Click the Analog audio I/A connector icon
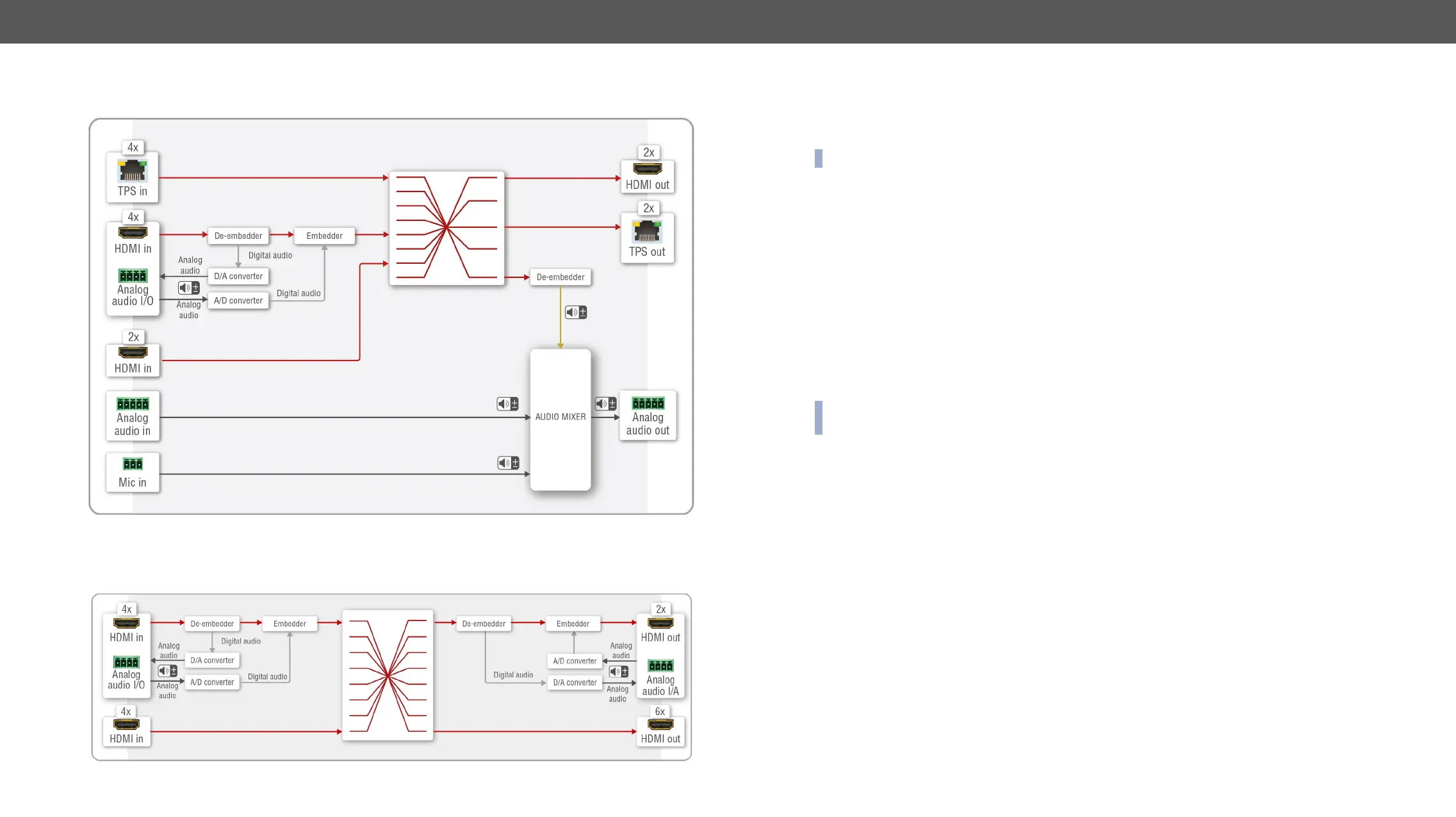The height and width of the screenshot is (817, 1456). 660,666
